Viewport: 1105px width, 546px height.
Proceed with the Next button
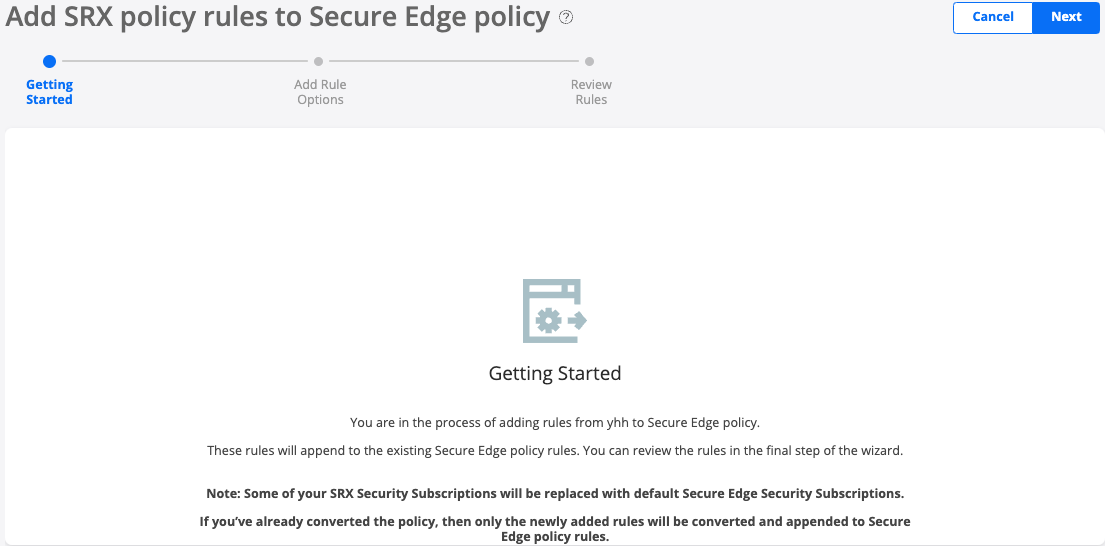coord(1066,17)
